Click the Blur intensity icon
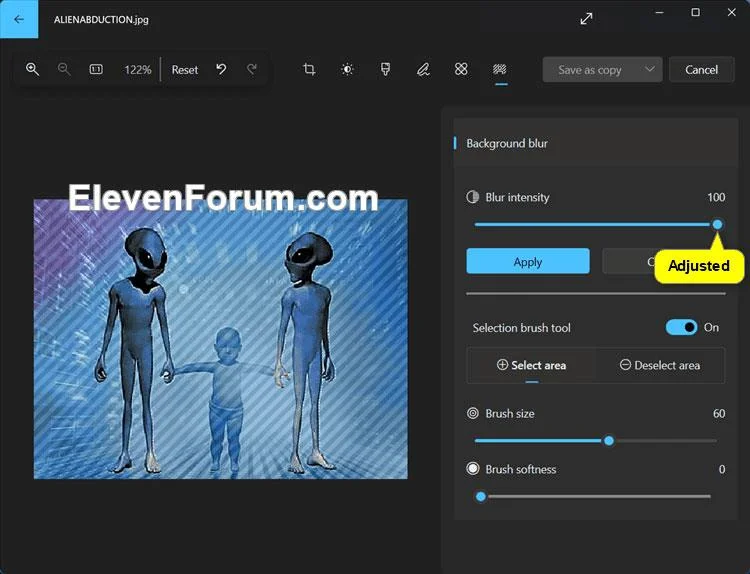 (473, 197)
